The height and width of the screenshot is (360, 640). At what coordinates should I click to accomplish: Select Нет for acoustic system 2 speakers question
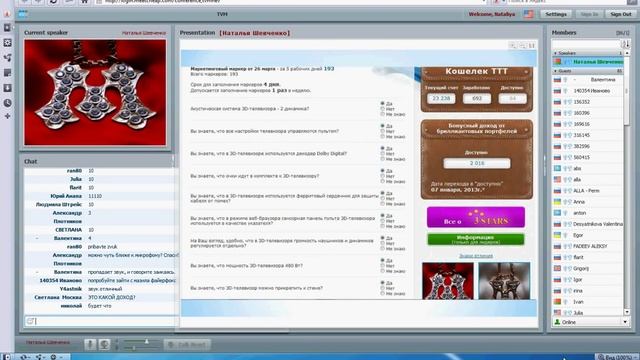pos(382,109)
